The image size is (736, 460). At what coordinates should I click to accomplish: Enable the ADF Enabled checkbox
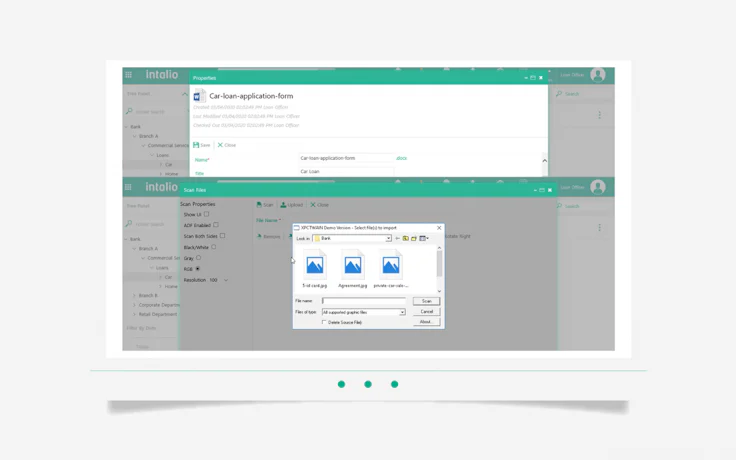pos(216,225)
